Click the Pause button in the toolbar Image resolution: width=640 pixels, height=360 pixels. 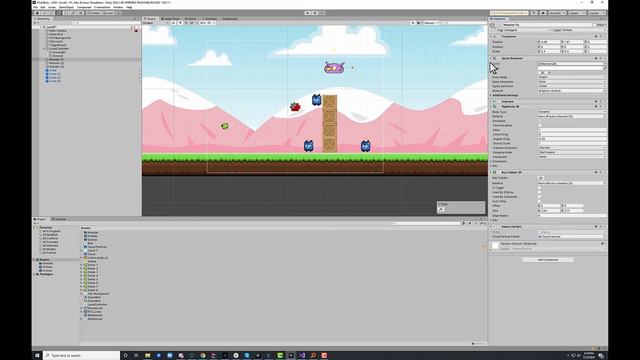pyautogui.click(x=315, y=13)
